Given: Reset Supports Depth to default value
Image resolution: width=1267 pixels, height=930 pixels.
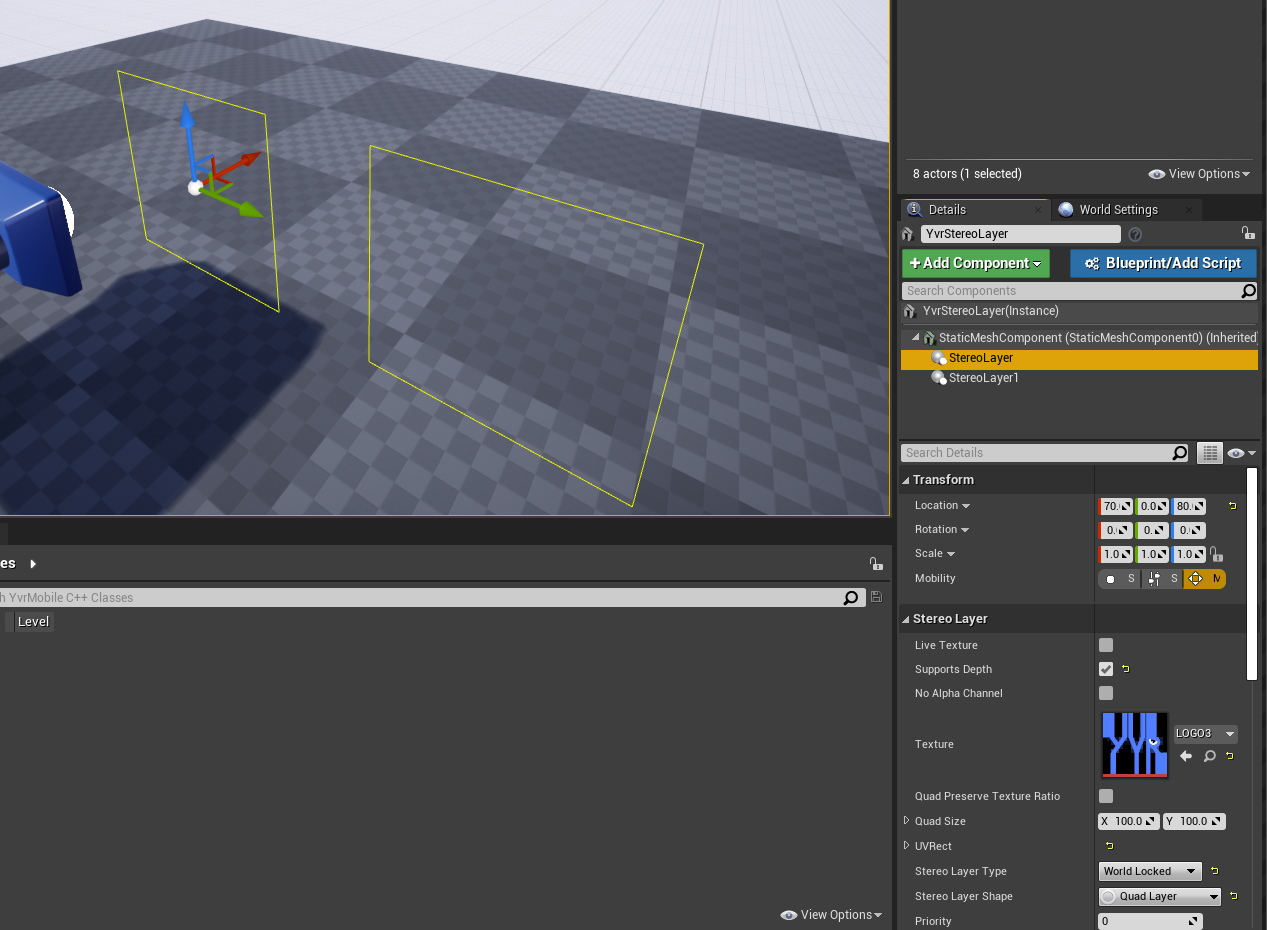Looking at the screenshot, I should tap(1126, 669).
